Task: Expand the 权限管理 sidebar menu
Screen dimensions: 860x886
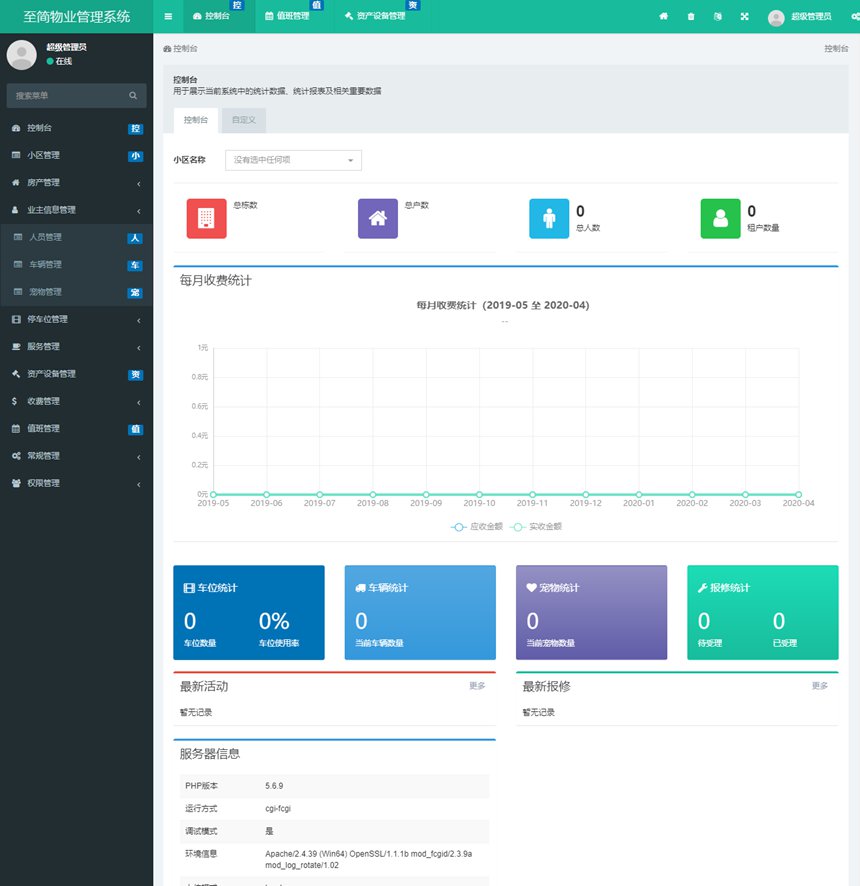Action: (x=76, y=484)
